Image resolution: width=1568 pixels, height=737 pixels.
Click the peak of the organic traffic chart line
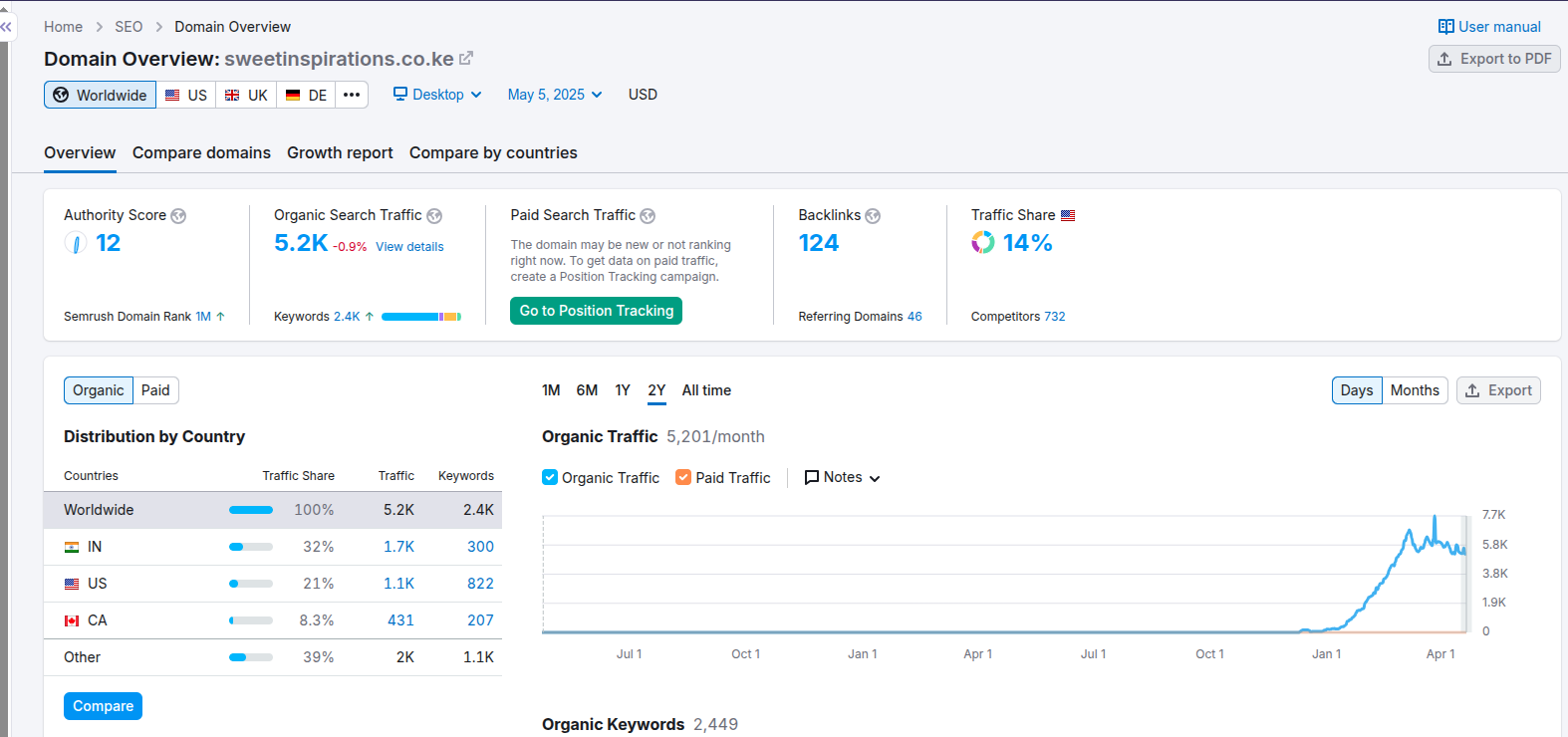click(1435, 517)
